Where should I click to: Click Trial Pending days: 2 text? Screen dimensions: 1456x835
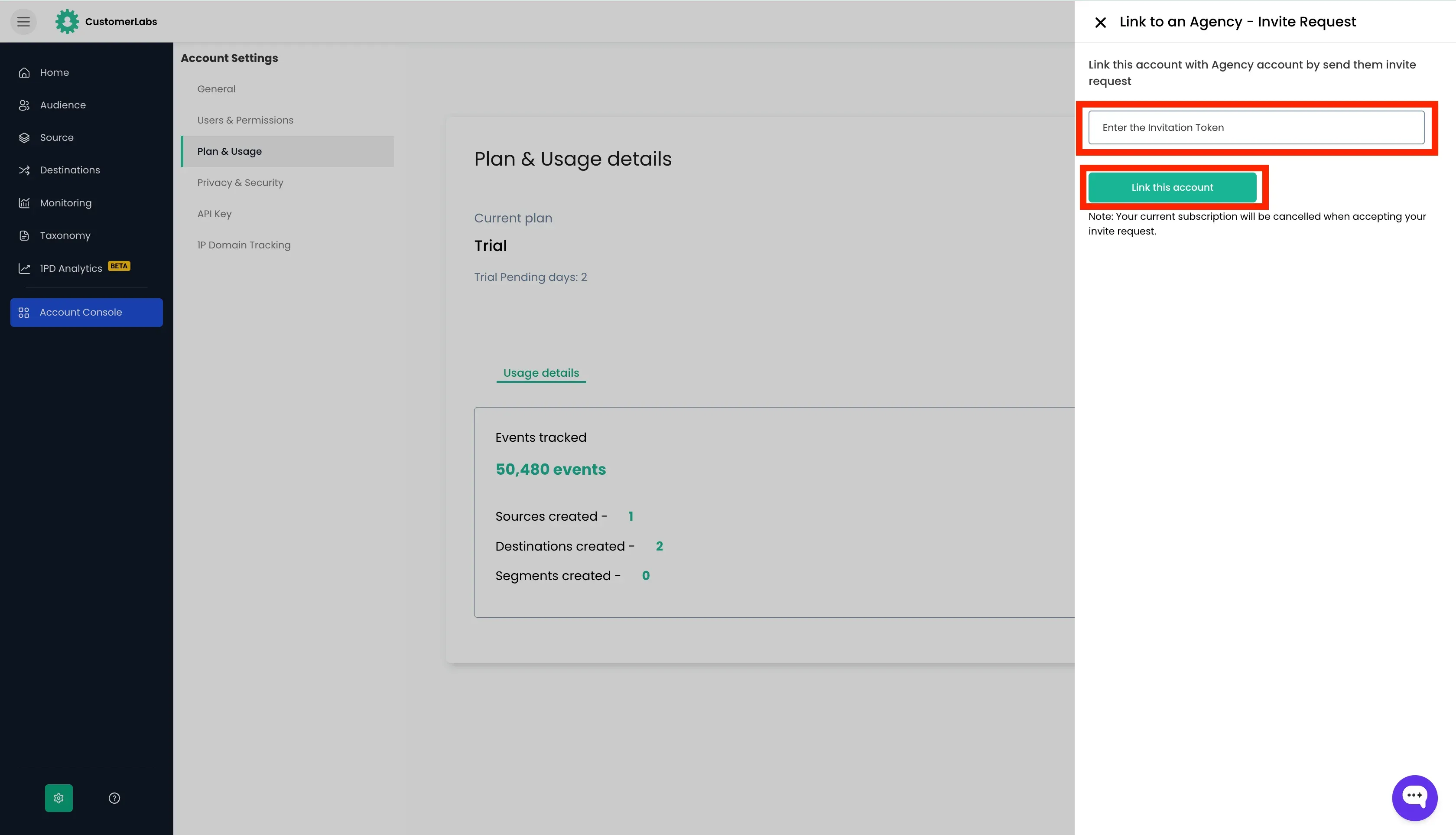click(x=530, y=277)
